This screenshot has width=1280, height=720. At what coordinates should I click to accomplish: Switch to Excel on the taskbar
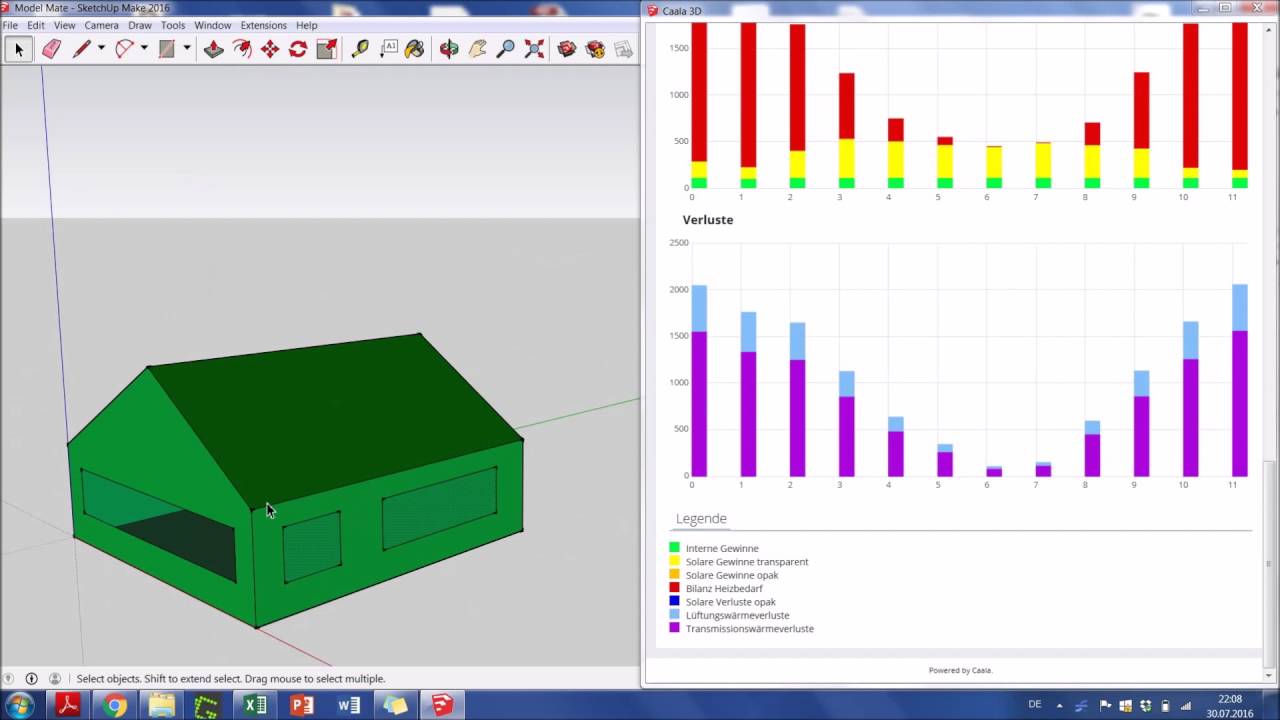pos(255,705)
